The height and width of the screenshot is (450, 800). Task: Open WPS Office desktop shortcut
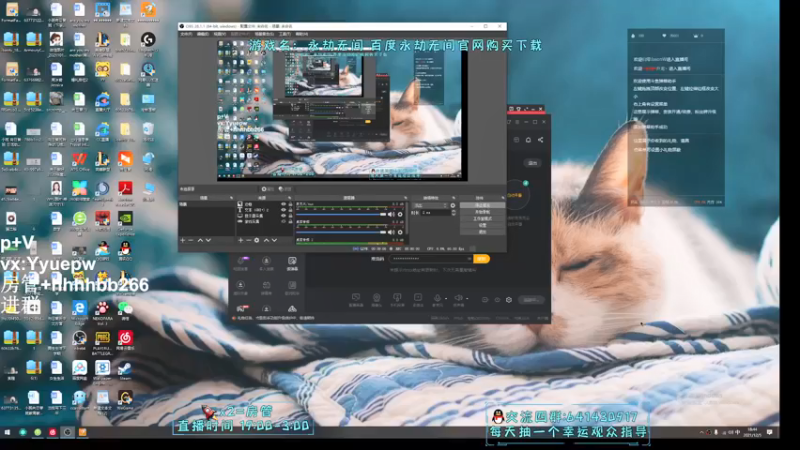click(79, 161)
